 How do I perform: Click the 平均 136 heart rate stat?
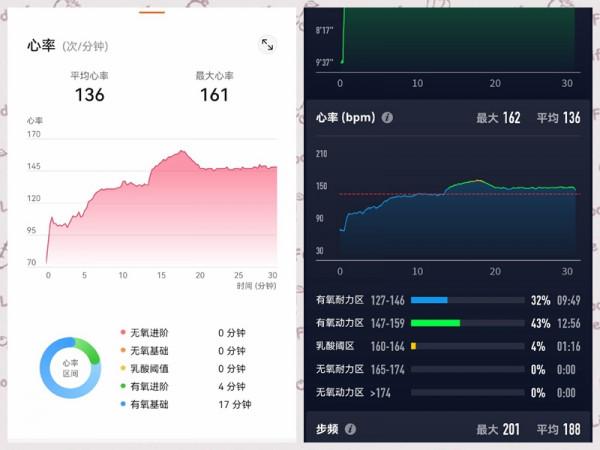click(559, 118)
